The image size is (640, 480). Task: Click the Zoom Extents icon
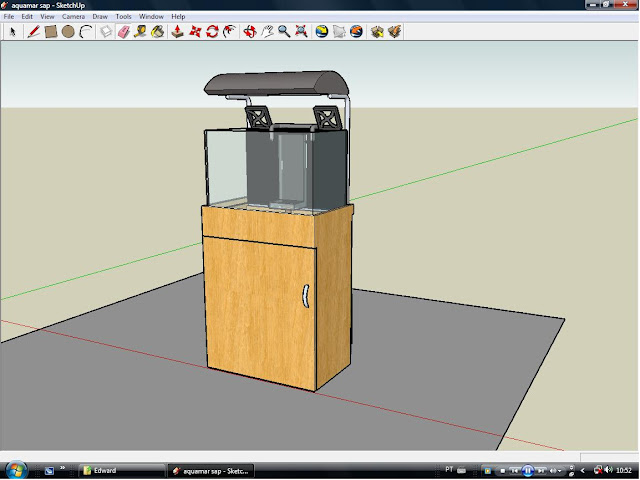[301, 31]
